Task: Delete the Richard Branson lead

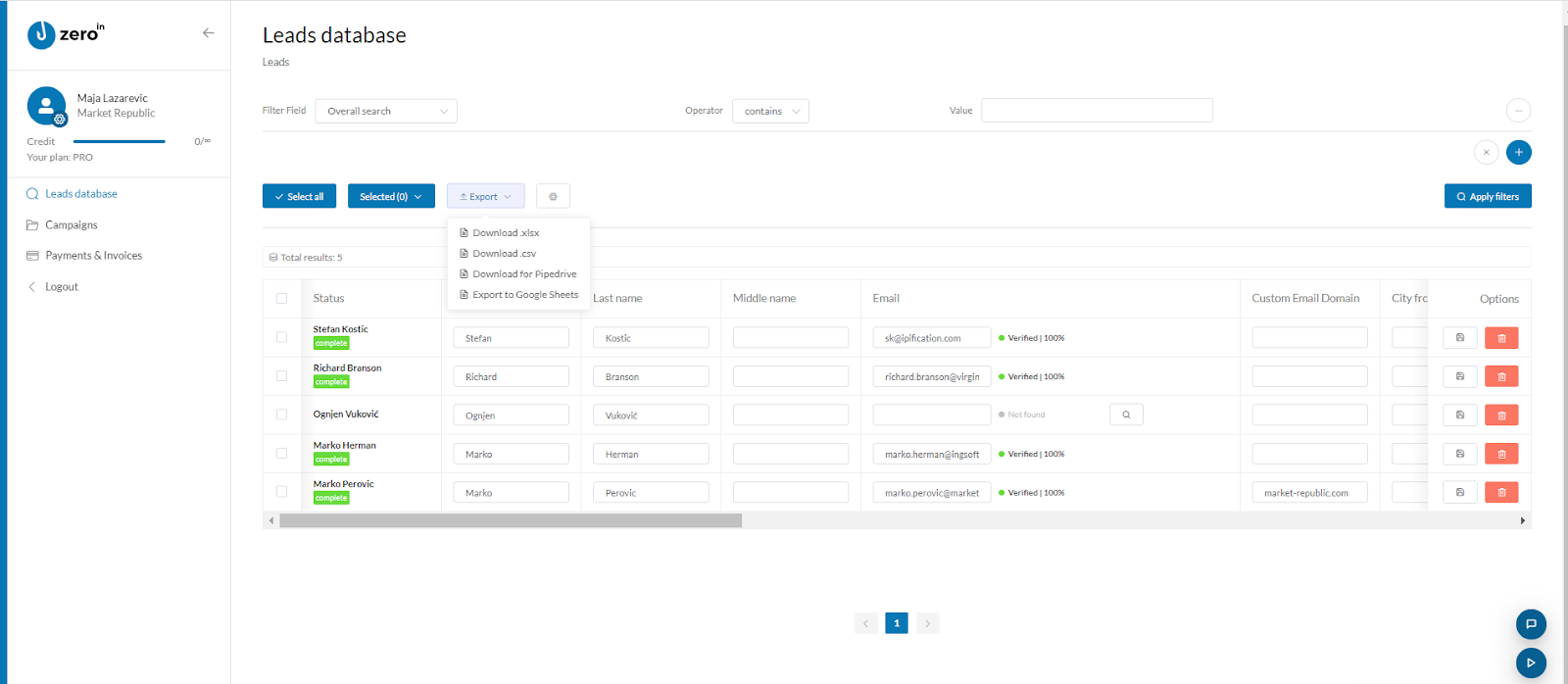Action: 1501,376
